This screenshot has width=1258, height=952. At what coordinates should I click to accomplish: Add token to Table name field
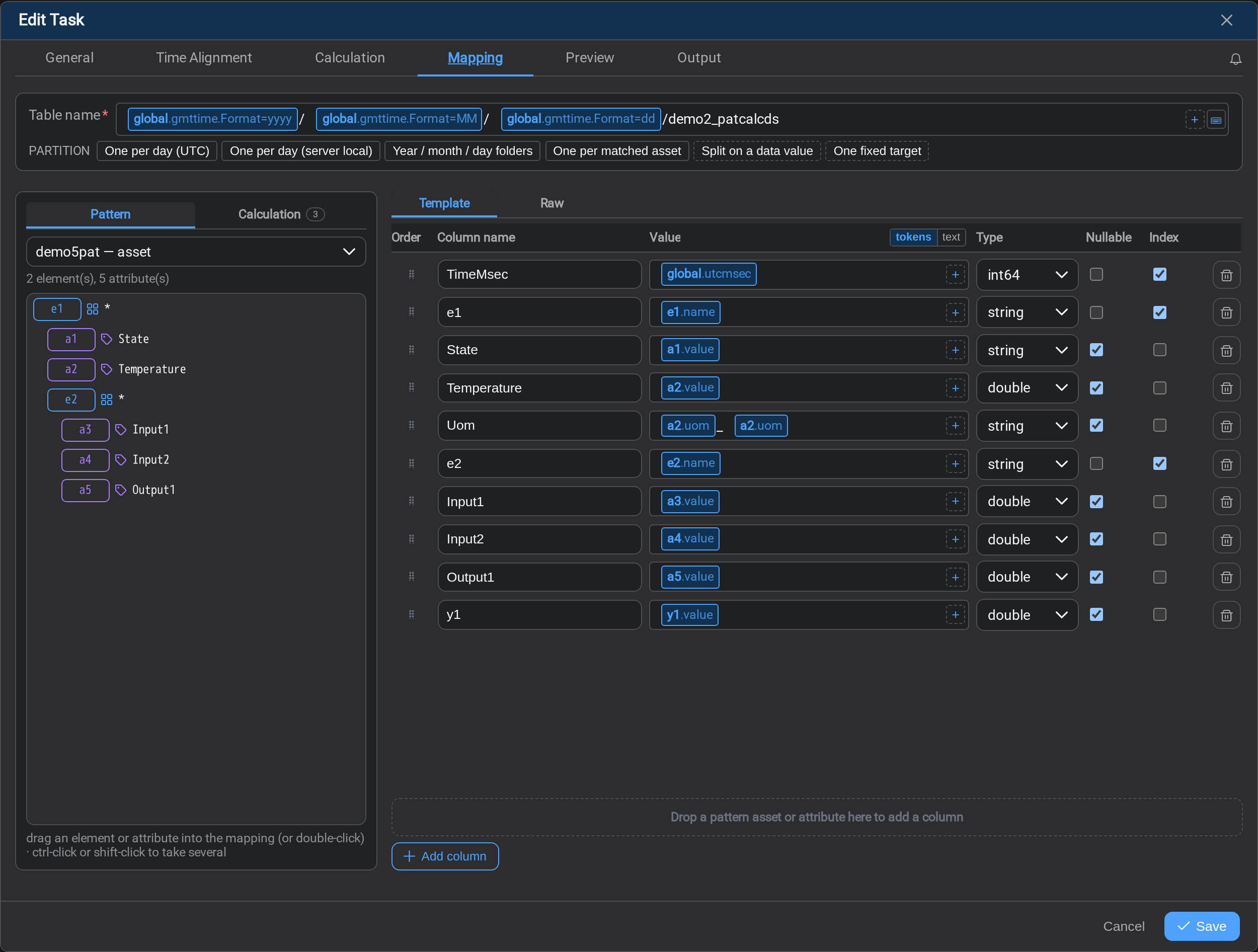1194,119
